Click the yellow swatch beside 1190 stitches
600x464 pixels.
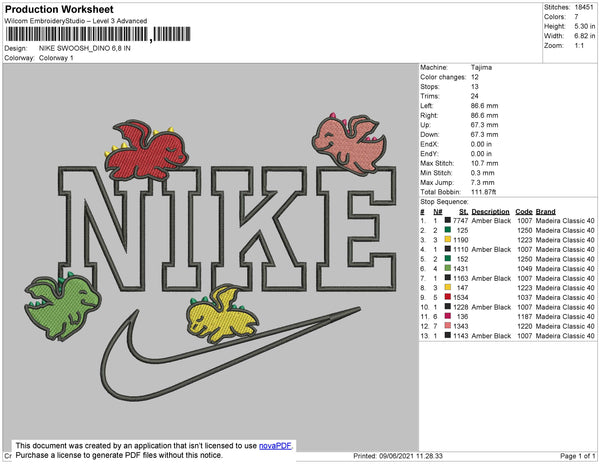pos(447,239)
